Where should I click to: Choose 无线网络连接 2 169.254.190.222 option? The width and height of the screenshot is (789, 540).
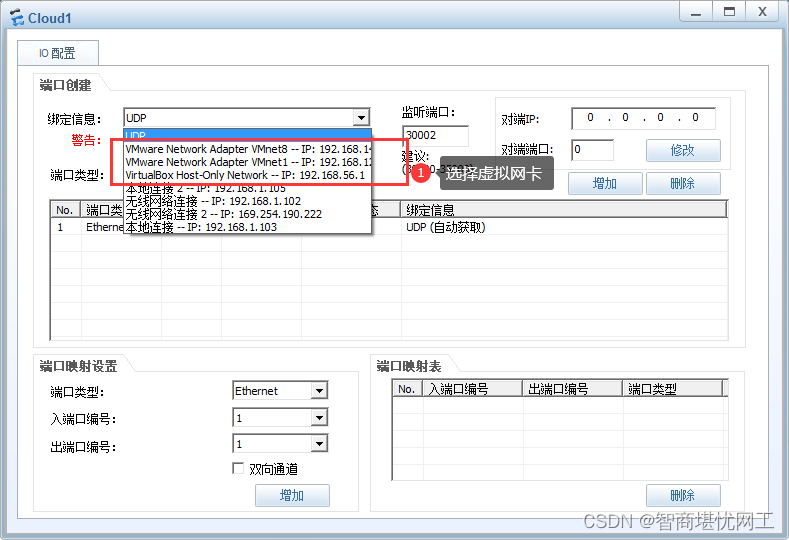point(248,214)
